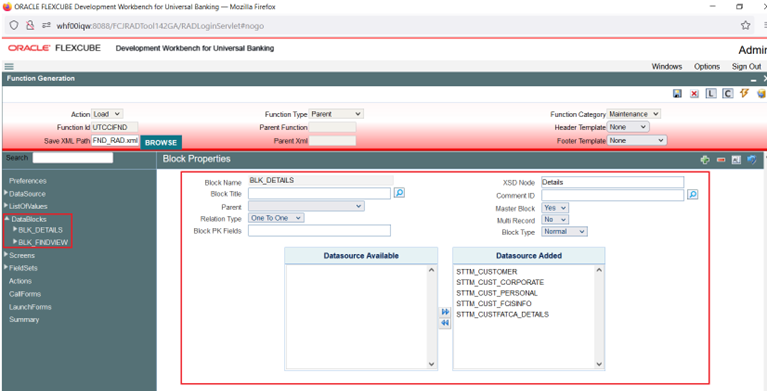Click the shield tracking protection icon
Viewport: 767px width, 391px height.
coord(14,25)
